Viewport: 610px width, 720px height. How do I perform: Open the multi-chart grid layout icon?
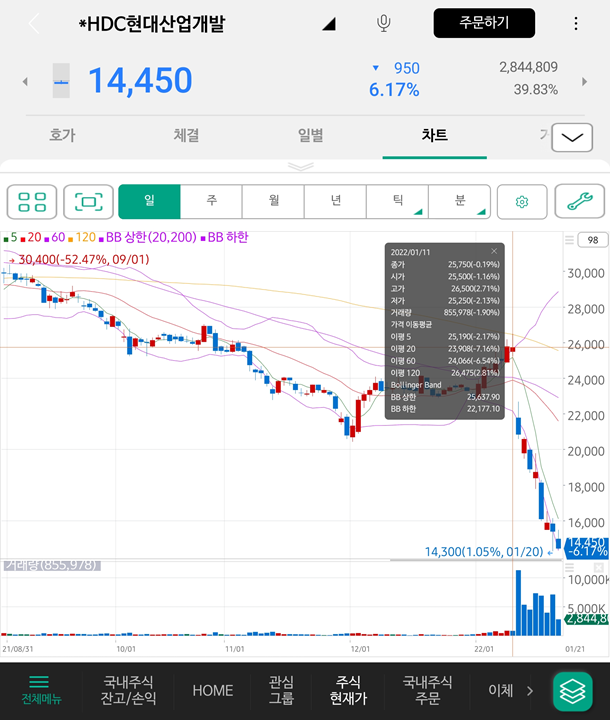tap(32, 202)
